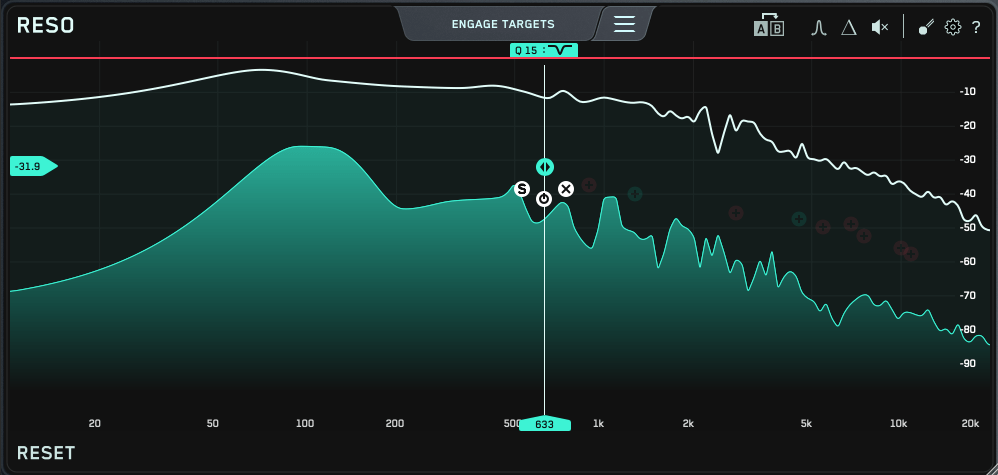Click the red suggested node near 3k
The height and width of the screenshot is (475, 998).
click(736, 213)
